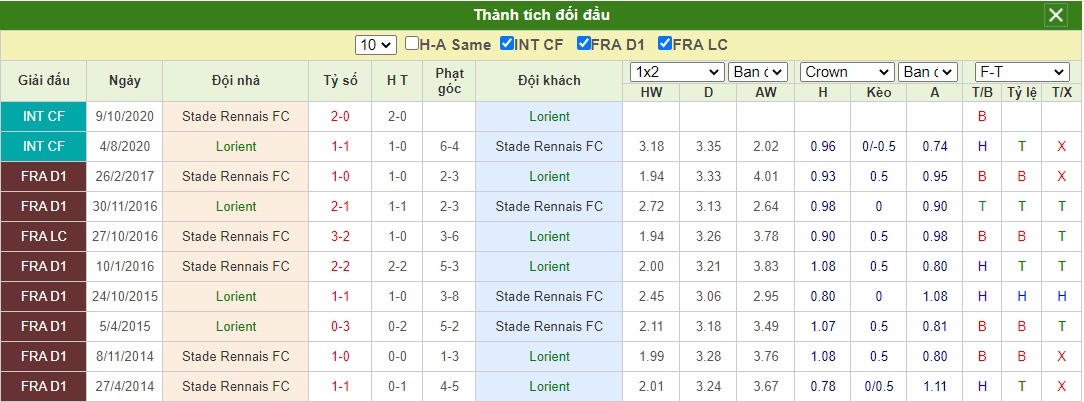
Task: Open the match count dropdown showing 10
Action: pyautogui.click(x=376, y=45)
